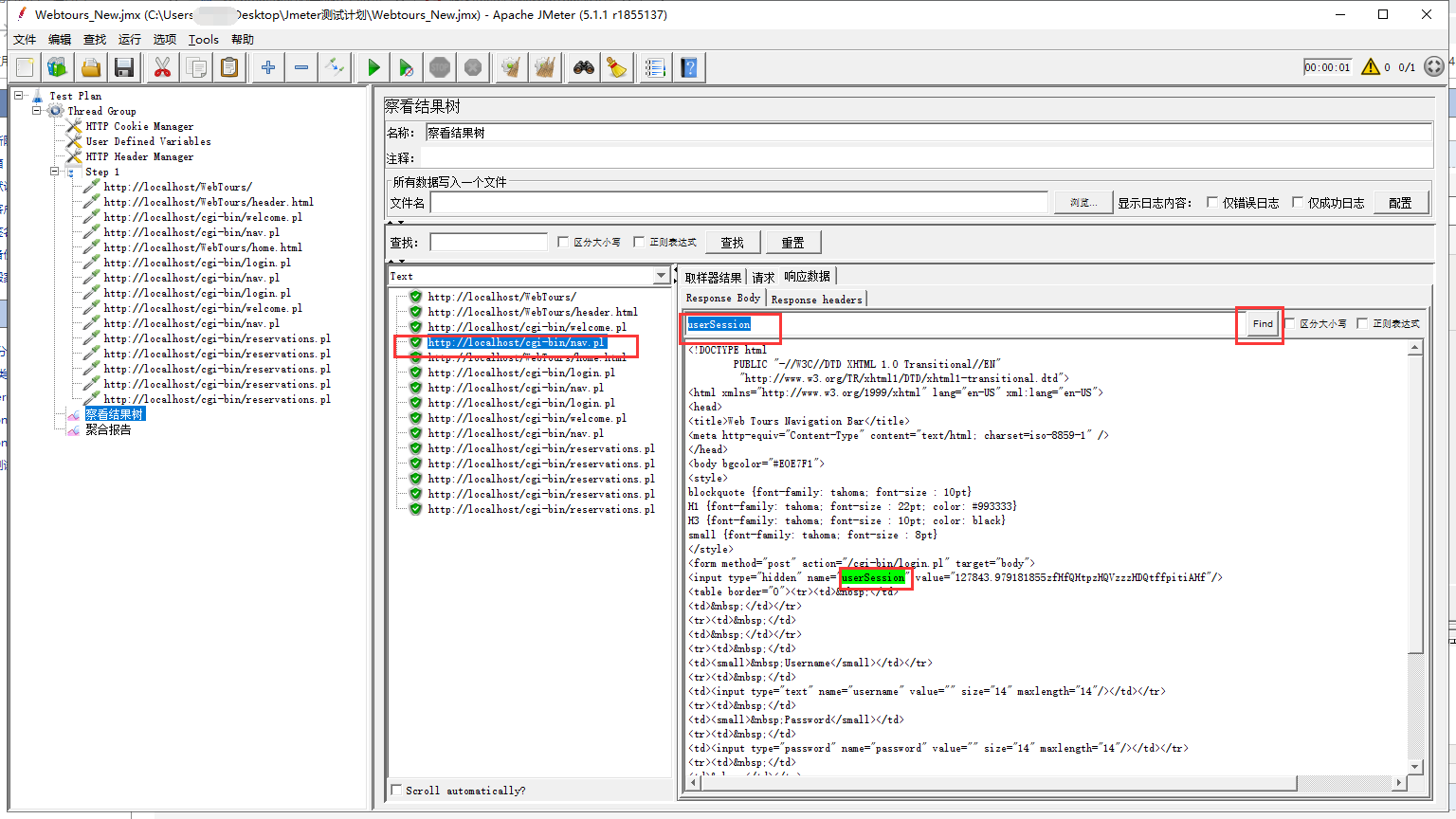Click the Find button

(1263, 323)
